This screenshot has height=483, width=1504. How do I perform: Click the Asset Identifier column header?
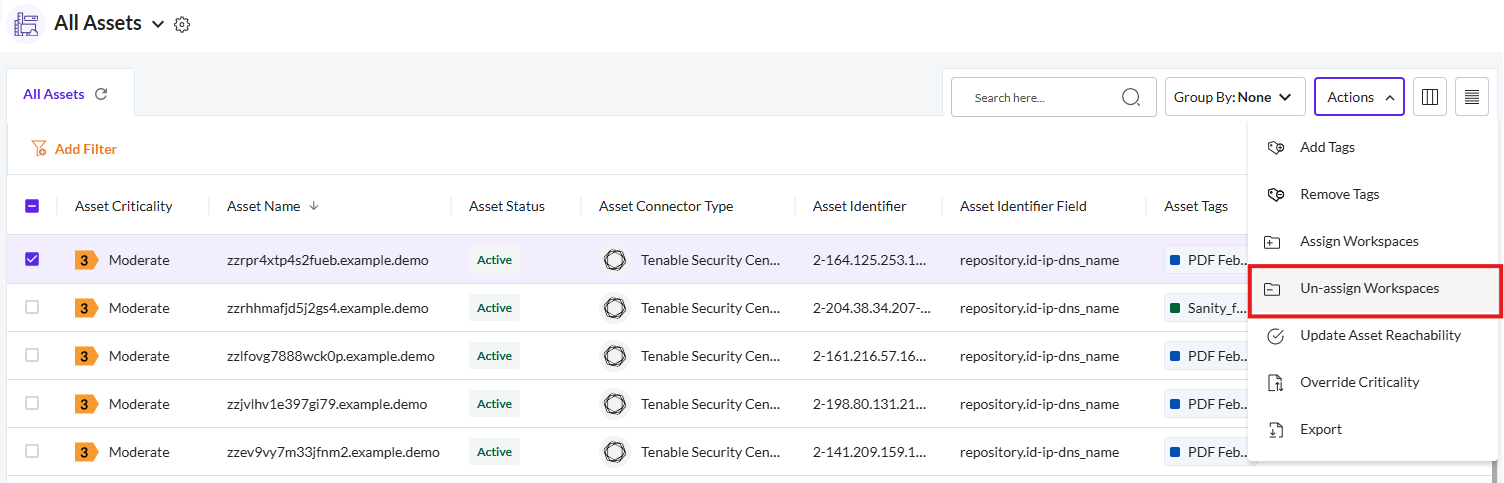860,206
